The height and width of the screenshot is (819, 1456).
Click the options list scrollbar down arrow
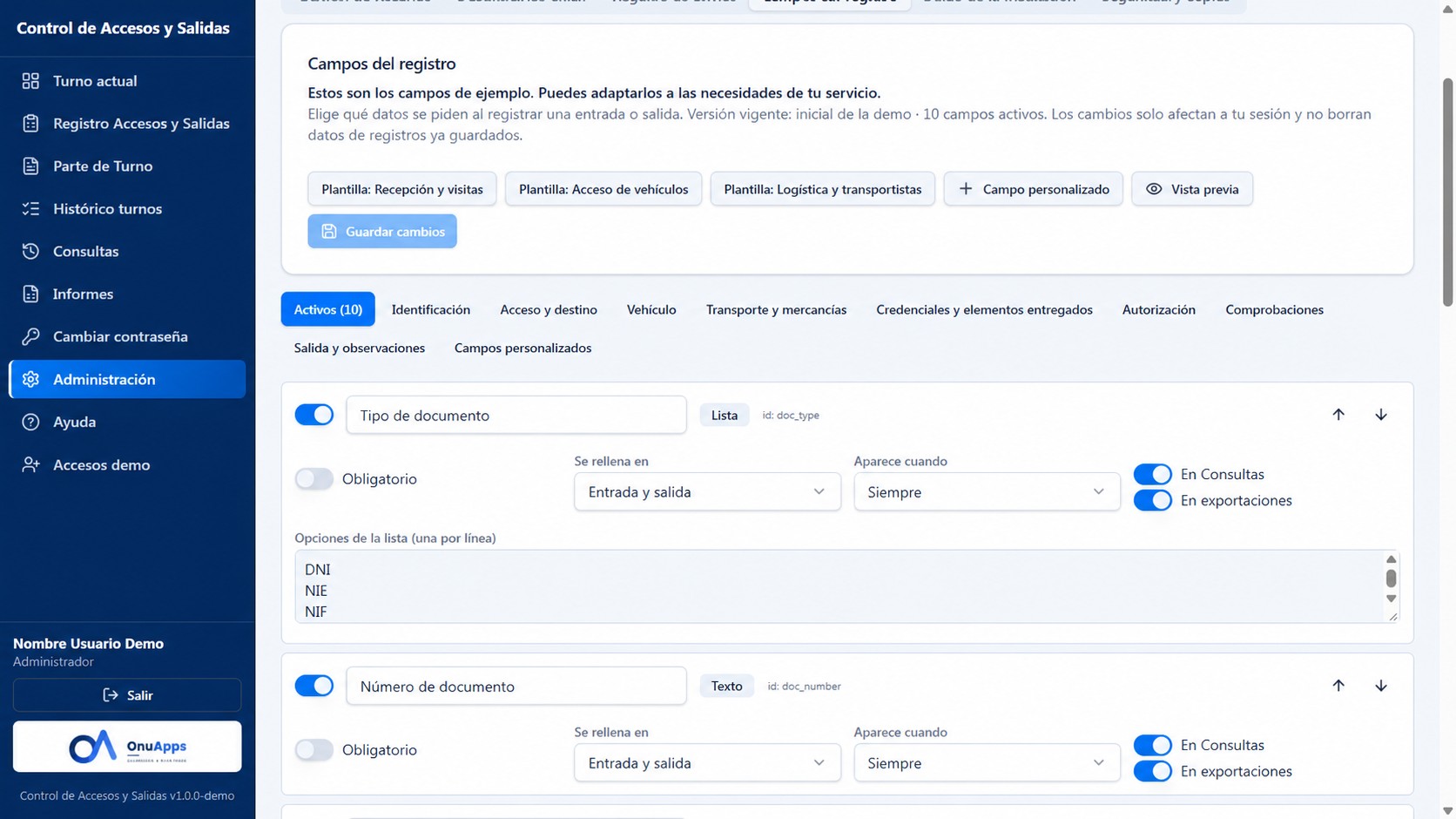pyautogui.click(x=1392, y=599)
